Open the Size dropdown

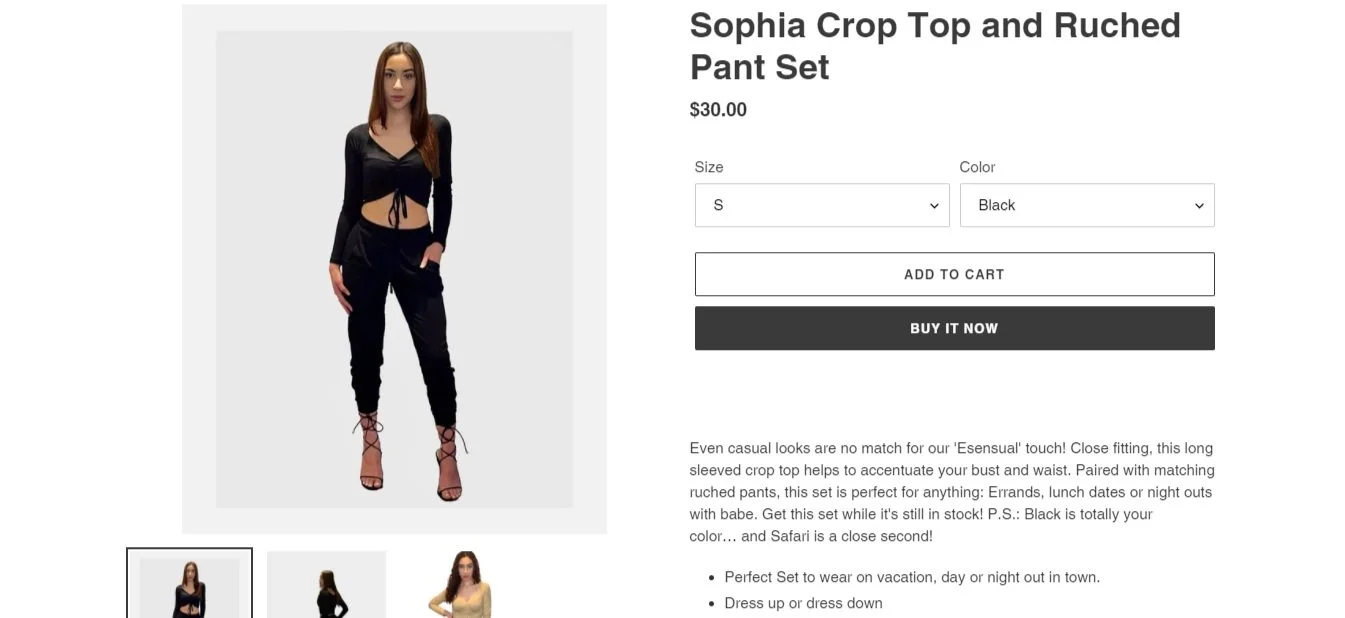click(x=822, y=205)
